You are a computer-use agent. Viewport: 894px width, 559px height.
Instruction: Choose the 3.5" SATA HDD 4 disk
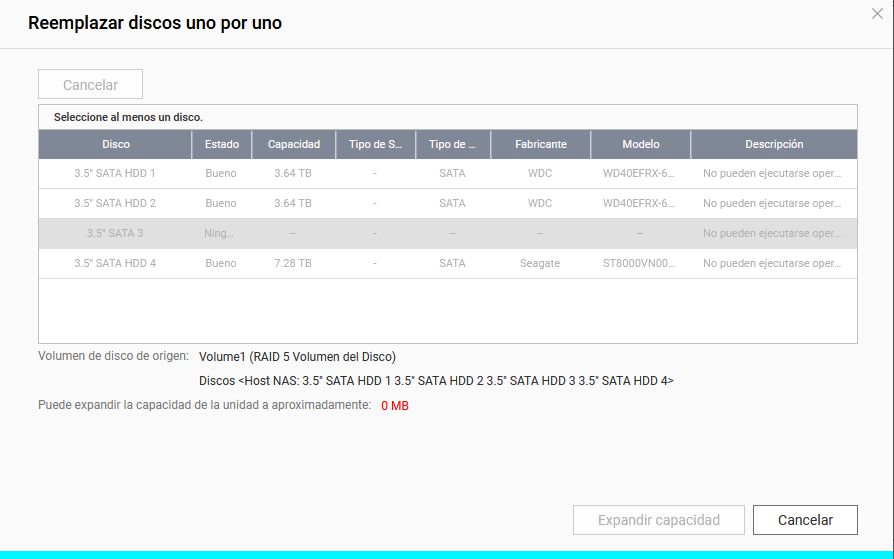tap(115, 263)
